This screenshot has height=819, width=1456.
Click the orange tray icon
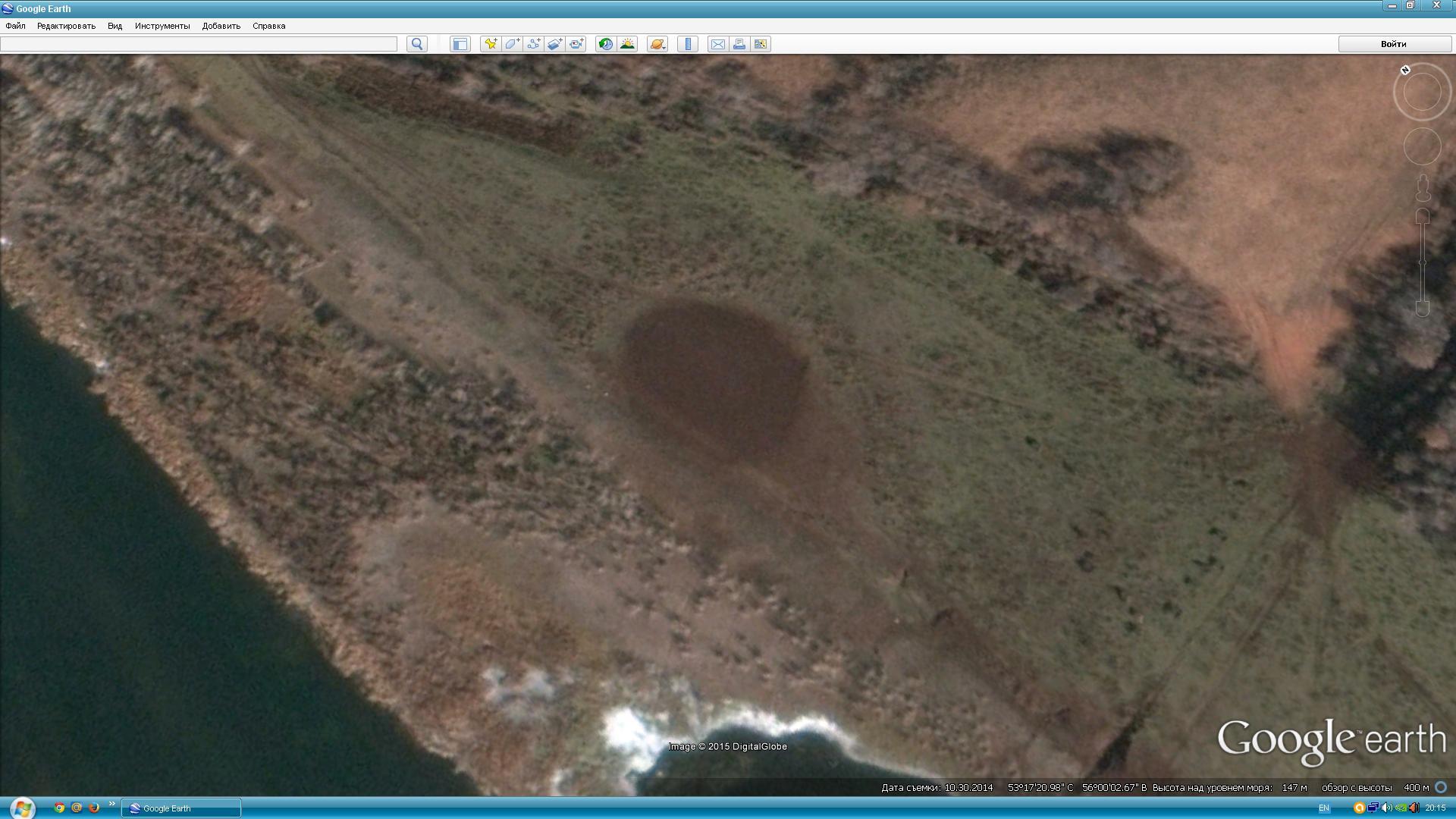(x=1360, y=808)
